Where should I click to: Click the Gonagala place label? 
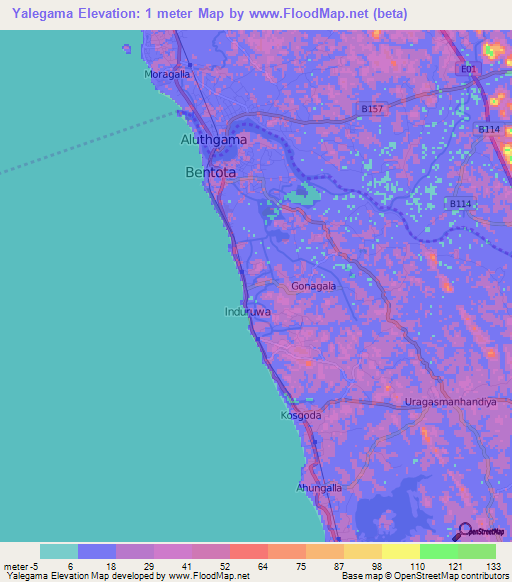pyautogui.click(x=313, y=286)
